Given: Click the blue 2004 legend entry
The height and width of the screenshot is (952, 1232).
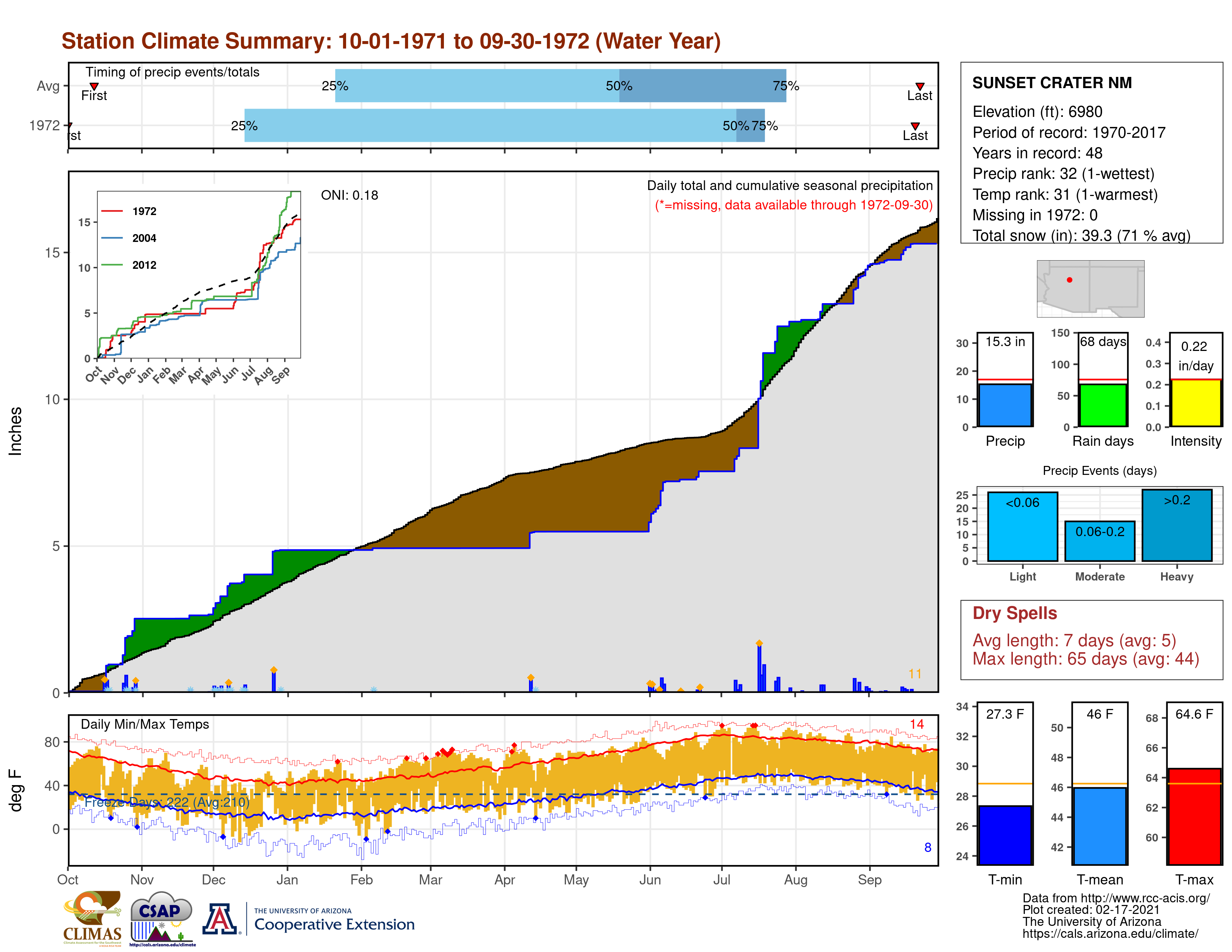Looking at the screenshot, I should point(144,238).
